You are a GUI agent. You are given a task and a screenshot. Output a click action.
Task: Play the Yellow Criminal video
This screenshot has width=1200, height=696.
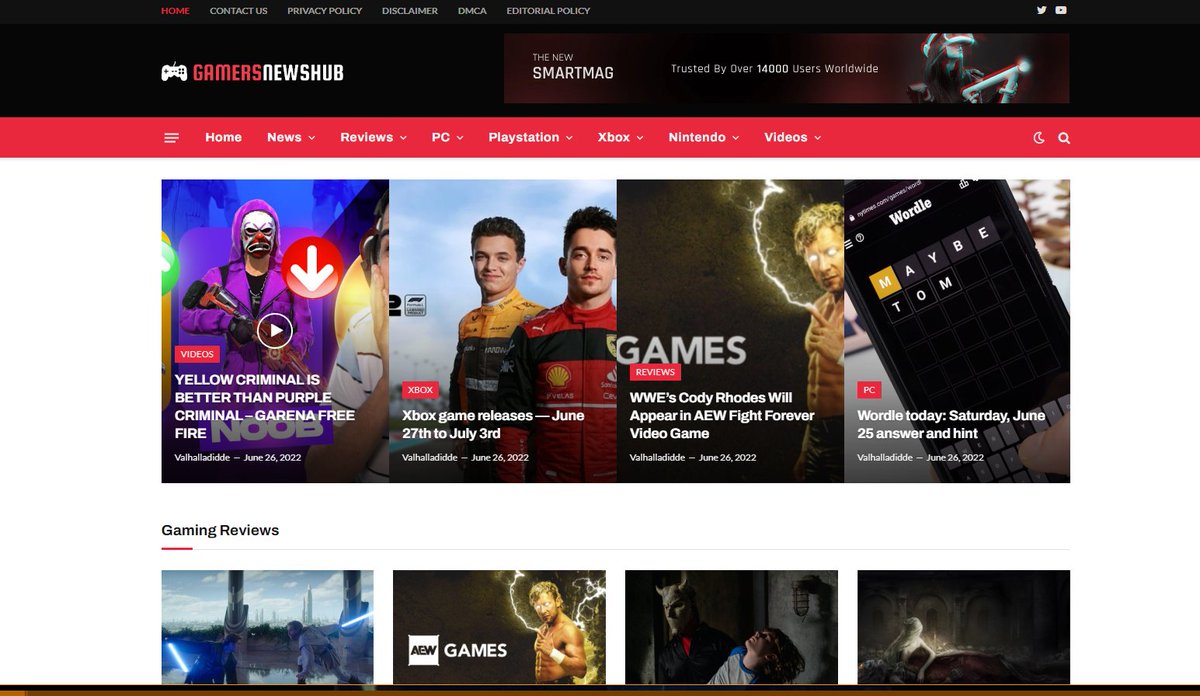click(275, 330)
